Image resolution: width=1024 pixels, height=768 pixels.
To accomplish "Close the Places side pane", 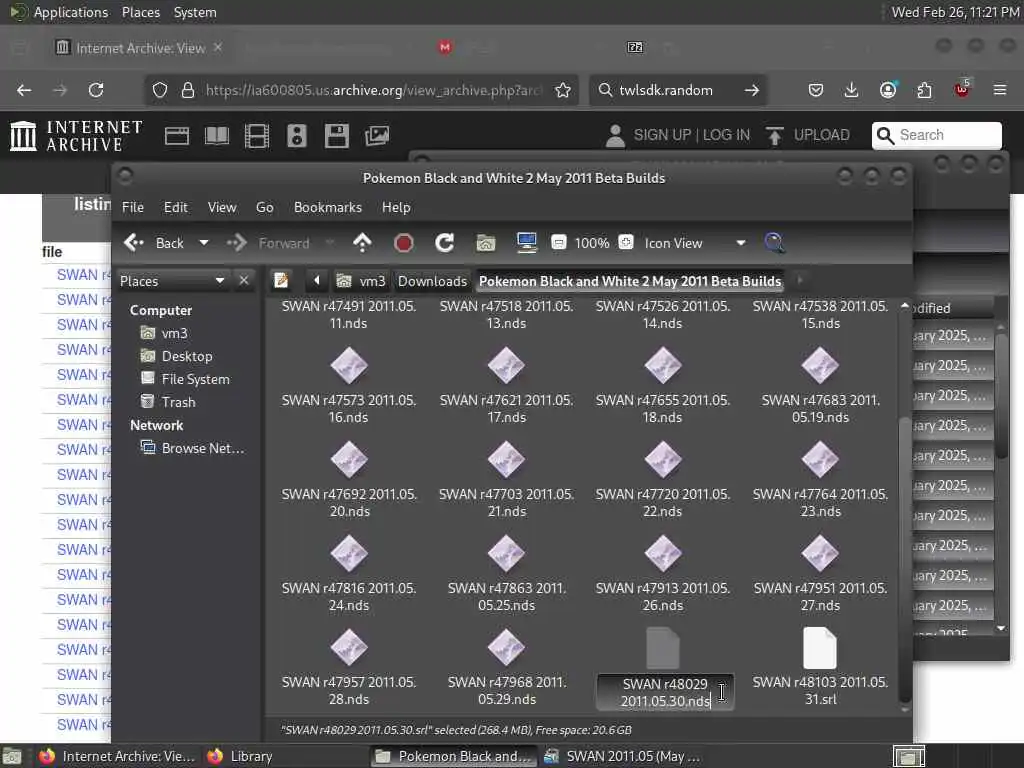I will point(244,281).
